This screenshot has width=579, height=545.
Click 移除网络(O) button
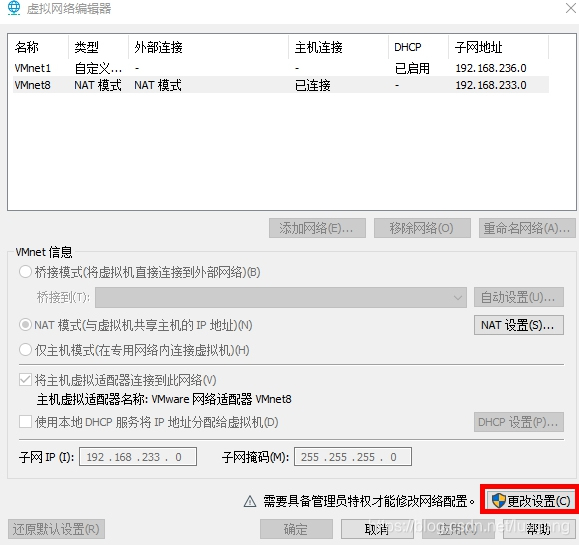point(422,228)
